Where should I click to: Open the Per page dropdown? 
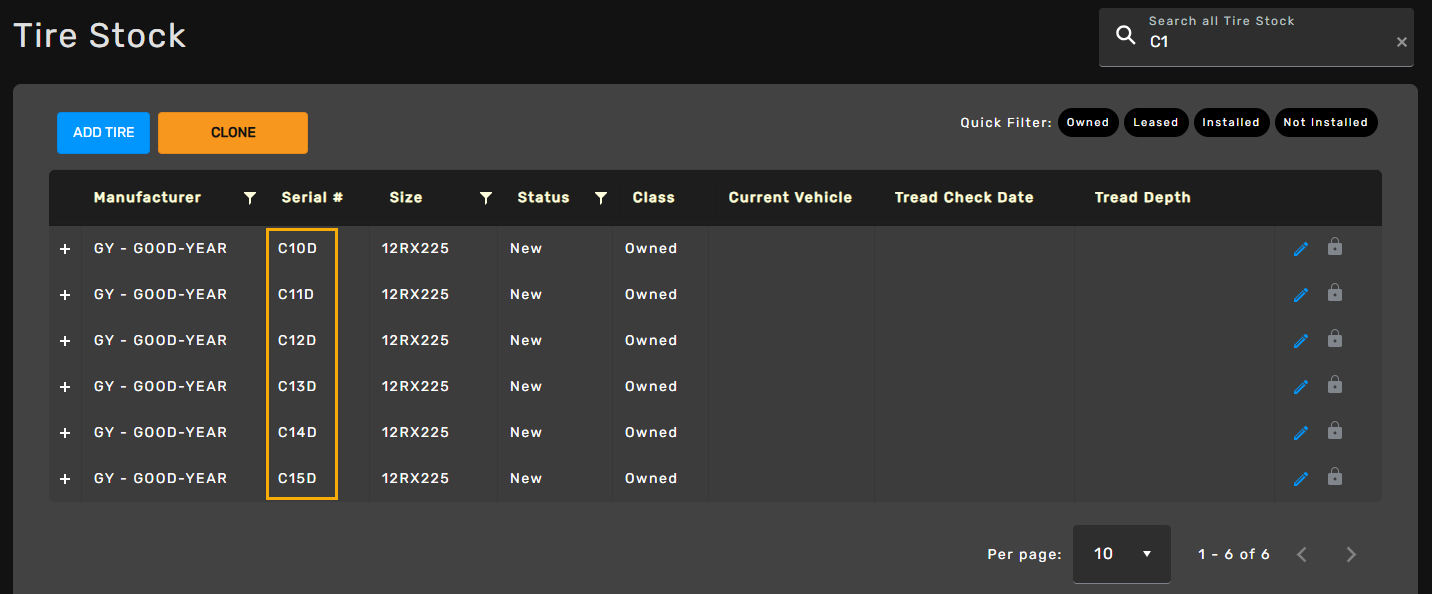point(1121,554)
